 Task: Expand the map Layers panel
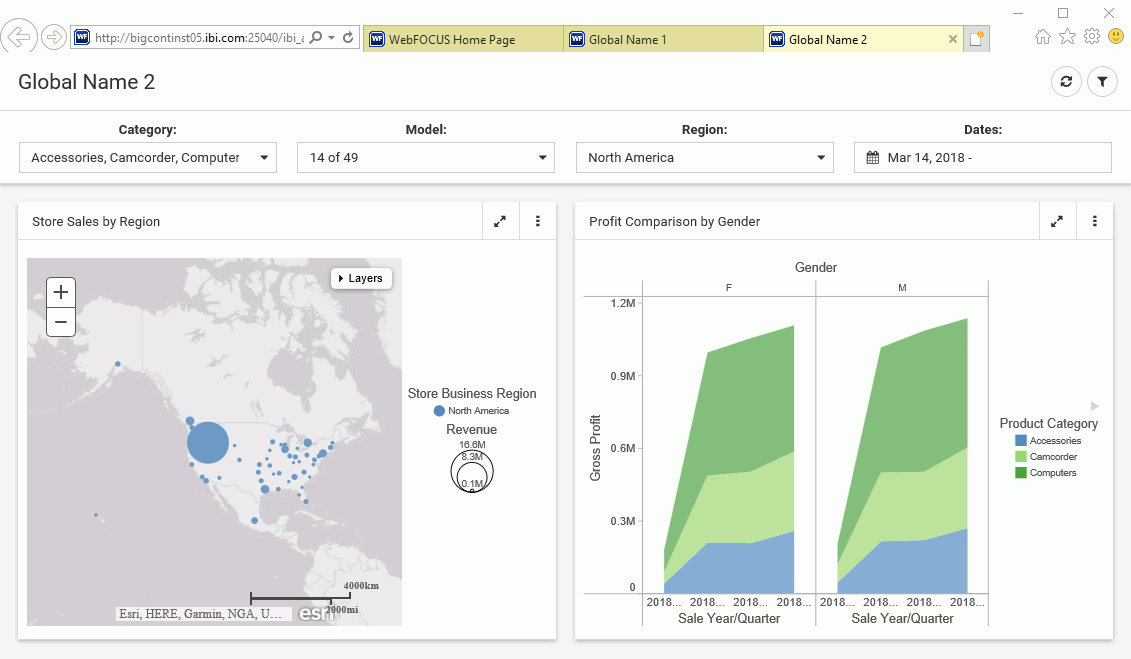pyautogui.click(x=361, y=278)
